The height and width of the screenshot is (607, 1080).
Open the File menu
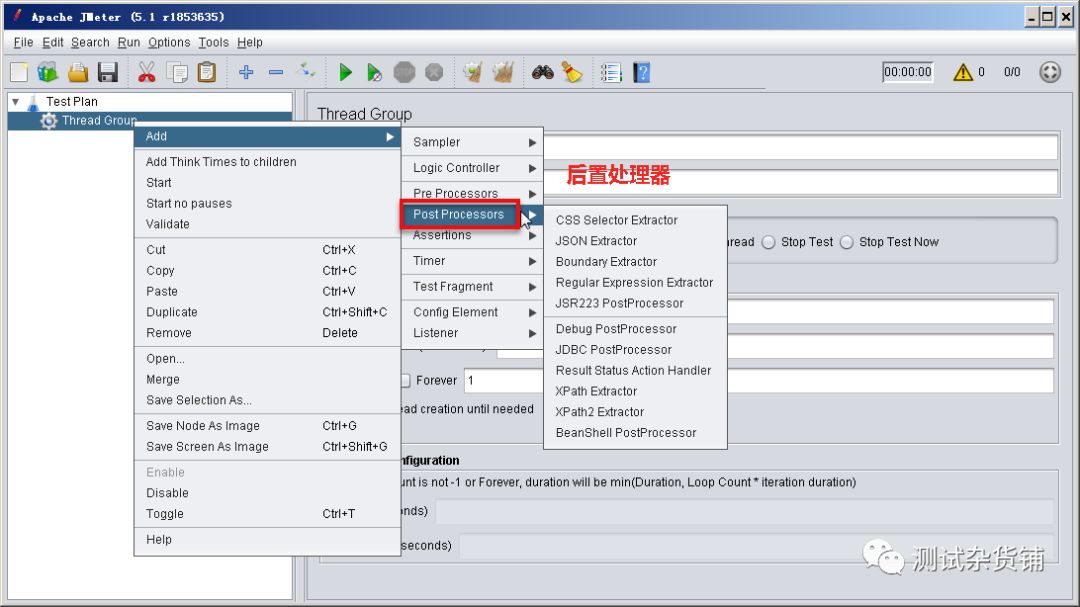[x=23, y=42]
